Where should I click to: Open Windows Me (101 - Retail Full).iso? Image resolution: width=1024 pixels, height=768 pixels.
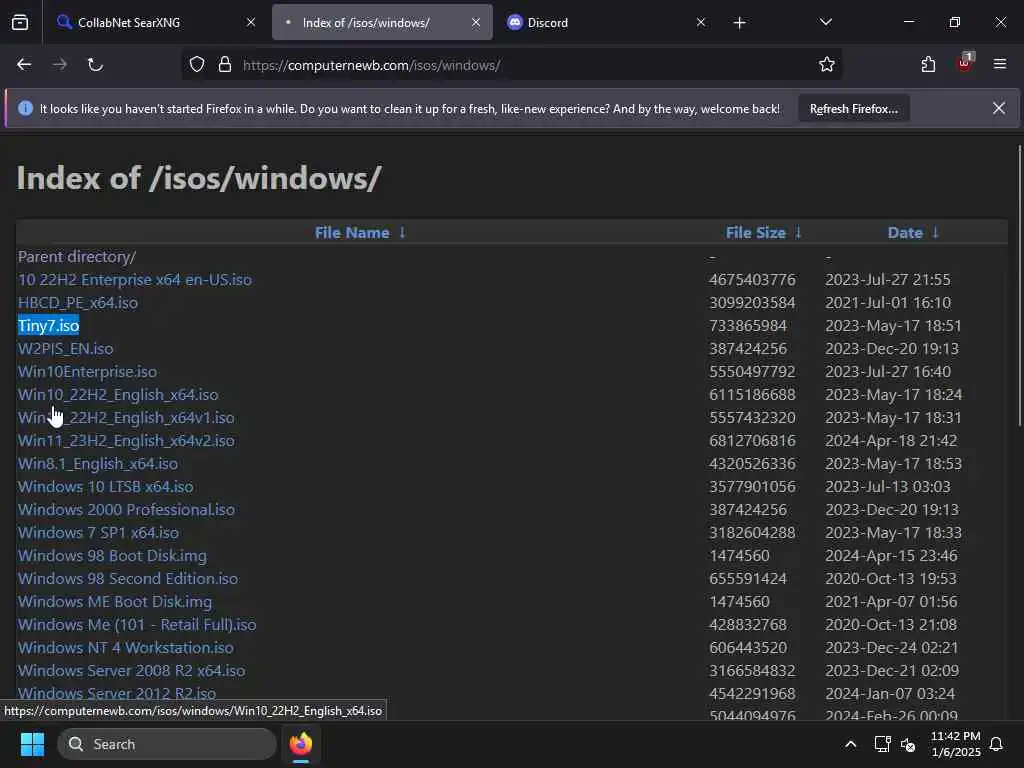point(137,624)
